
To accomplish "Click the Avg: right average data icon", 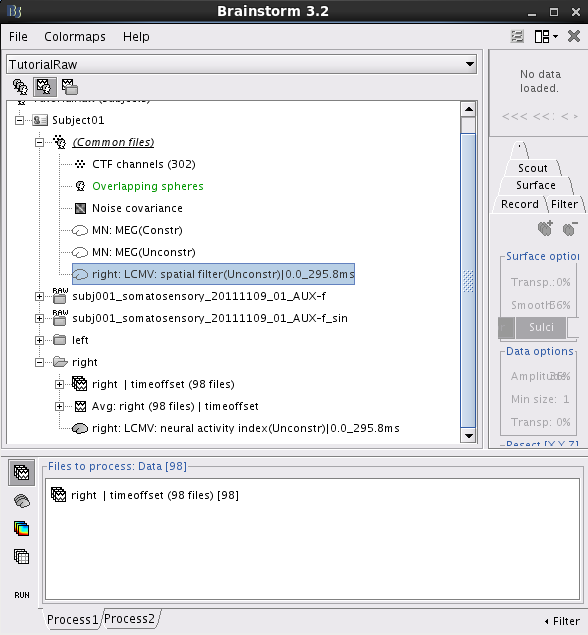I will pos(80,406).
